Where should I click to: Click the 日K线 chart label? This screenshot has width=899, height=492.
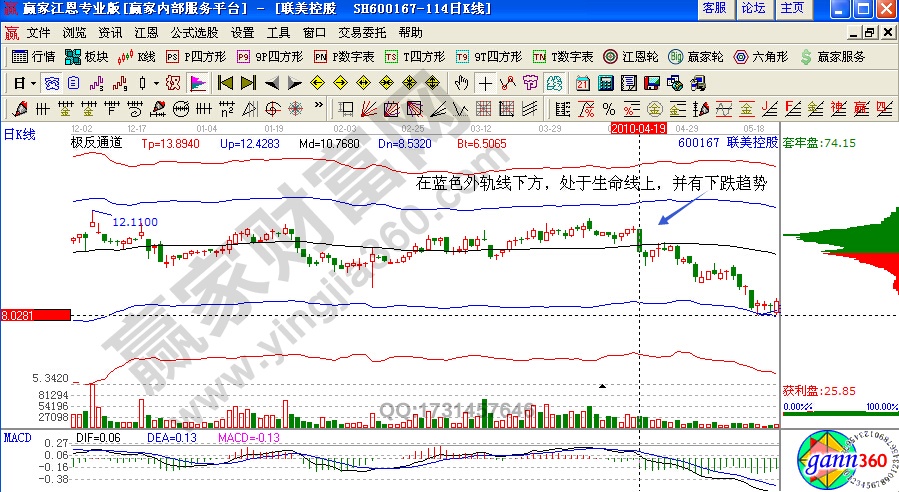19,135
